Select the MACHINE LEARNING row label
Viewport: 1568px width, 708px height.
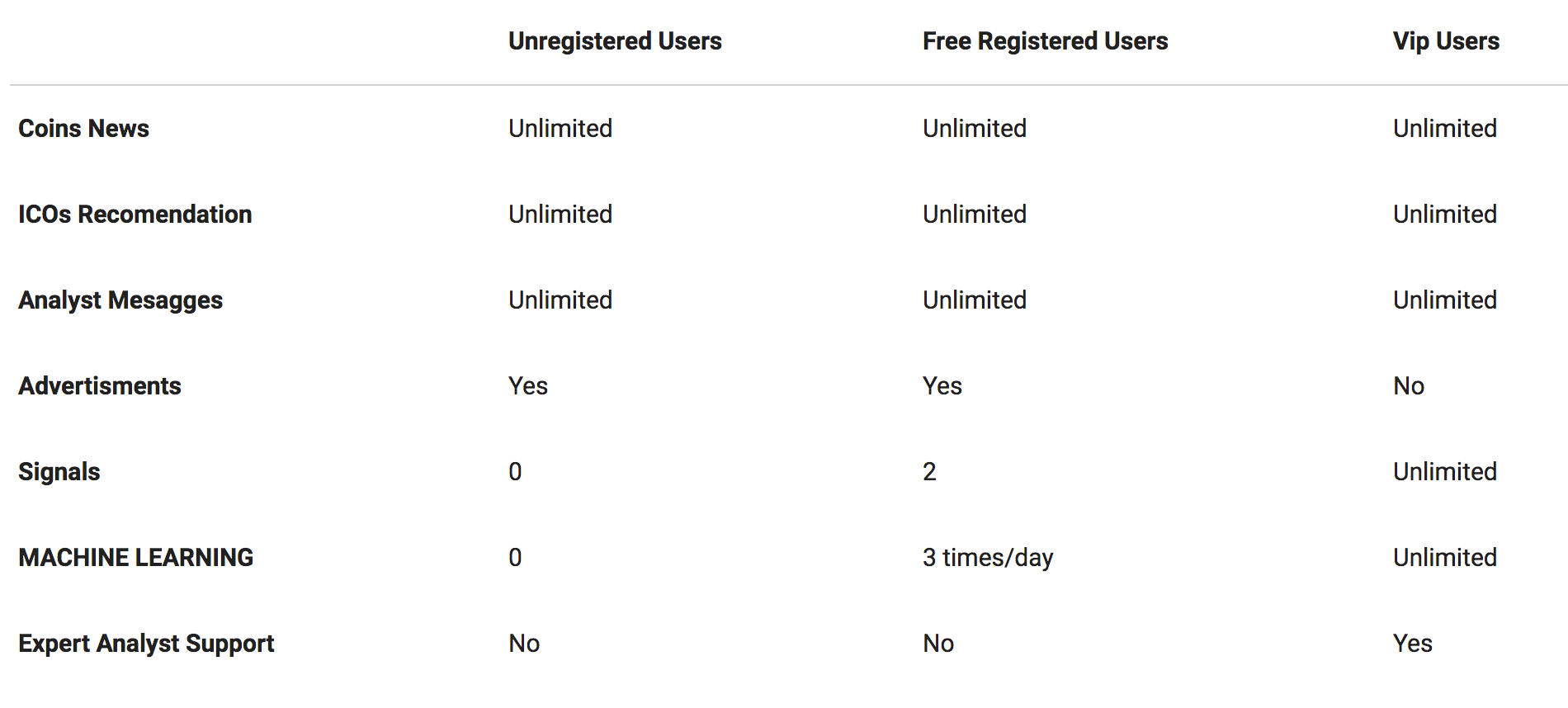tap(136, 558)
